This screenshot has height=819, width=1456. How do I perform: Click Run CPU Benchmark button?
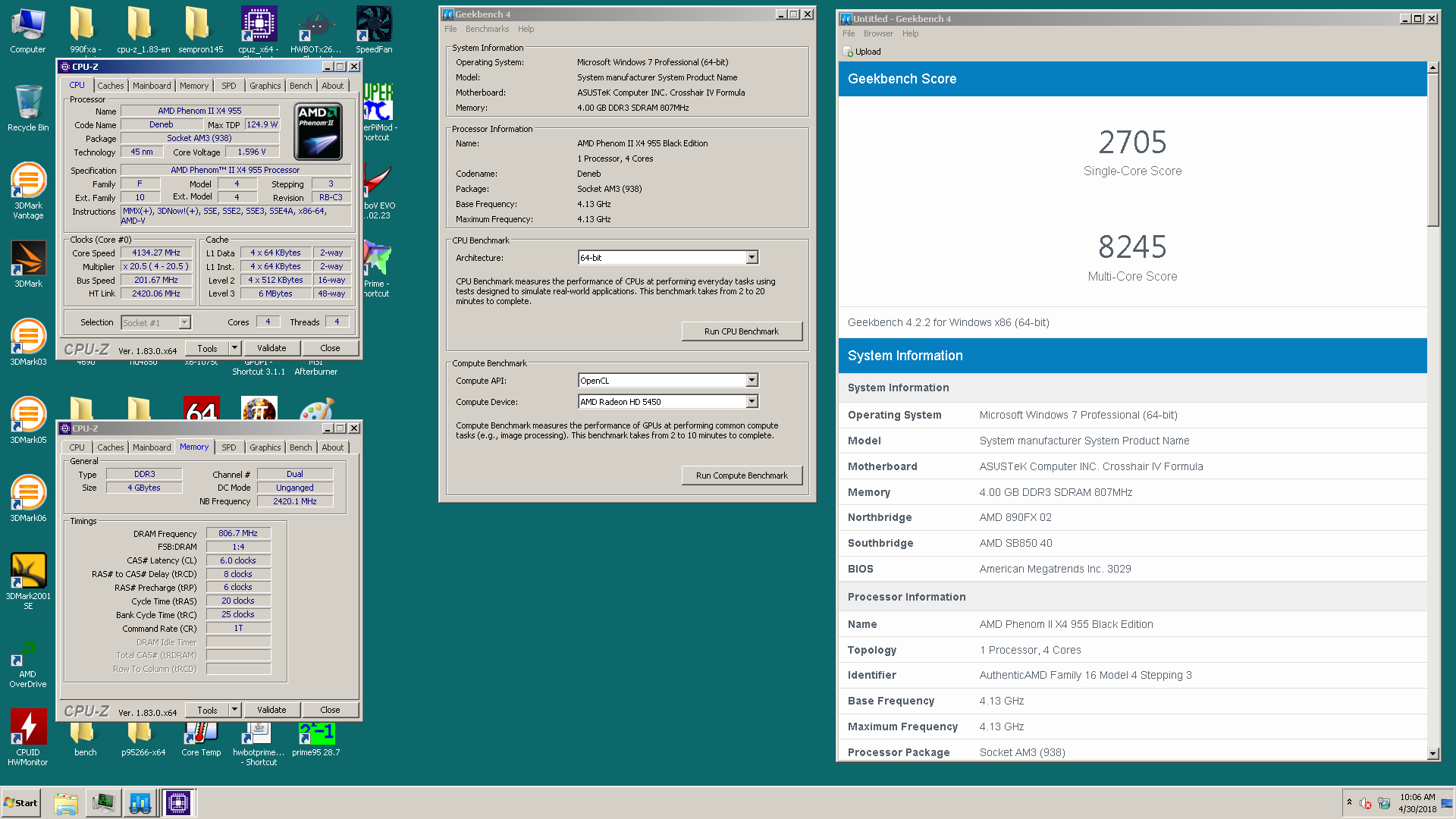[742, 331]
